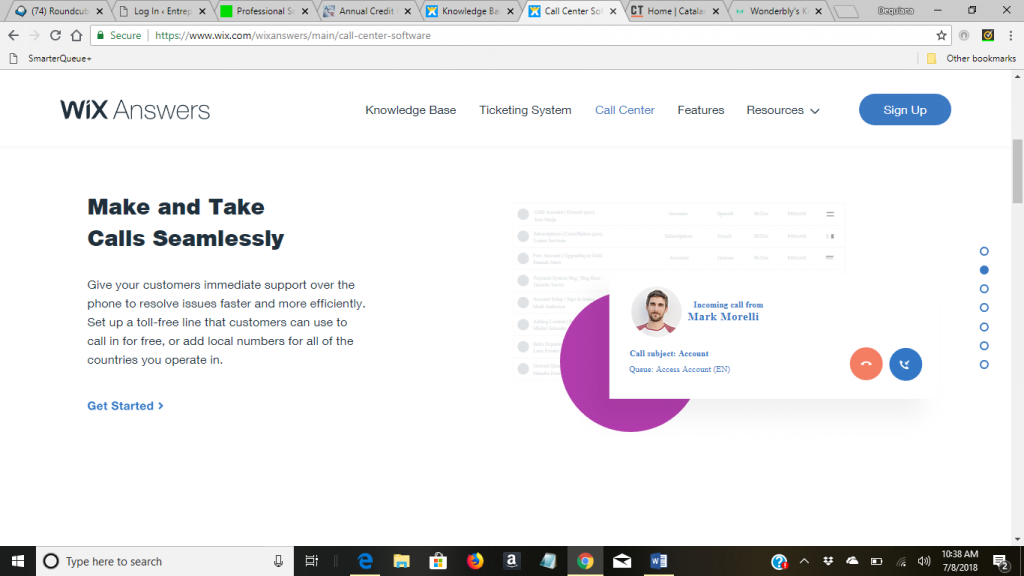Switch to the Roundcube browser tab
The height and width of the screenshot is (576, 1024).
55,11
